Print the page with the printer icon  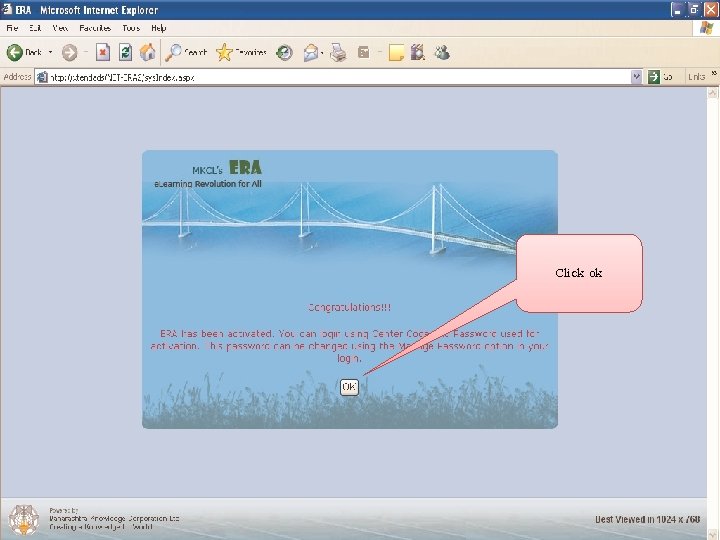point(339,52)
